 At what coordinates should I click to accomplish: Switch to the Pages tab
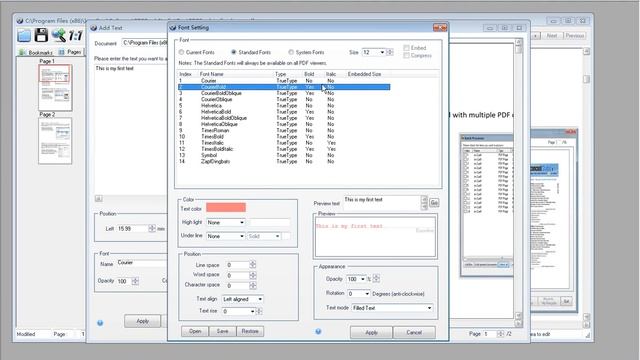(x=70, y=52)
